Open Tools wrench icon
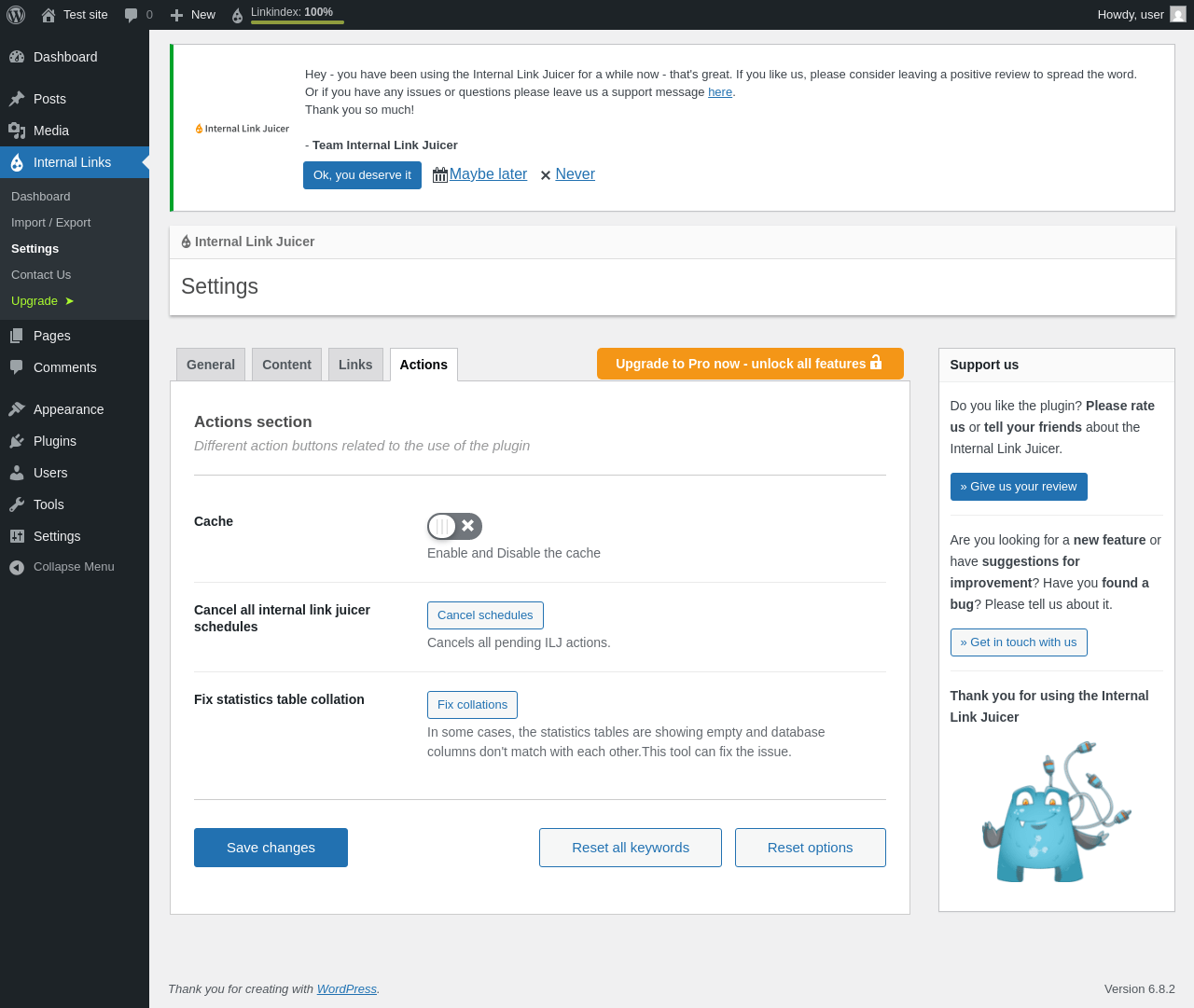Image resolution: width=1194 pixels, height=1008 pixels. (17, 504)
